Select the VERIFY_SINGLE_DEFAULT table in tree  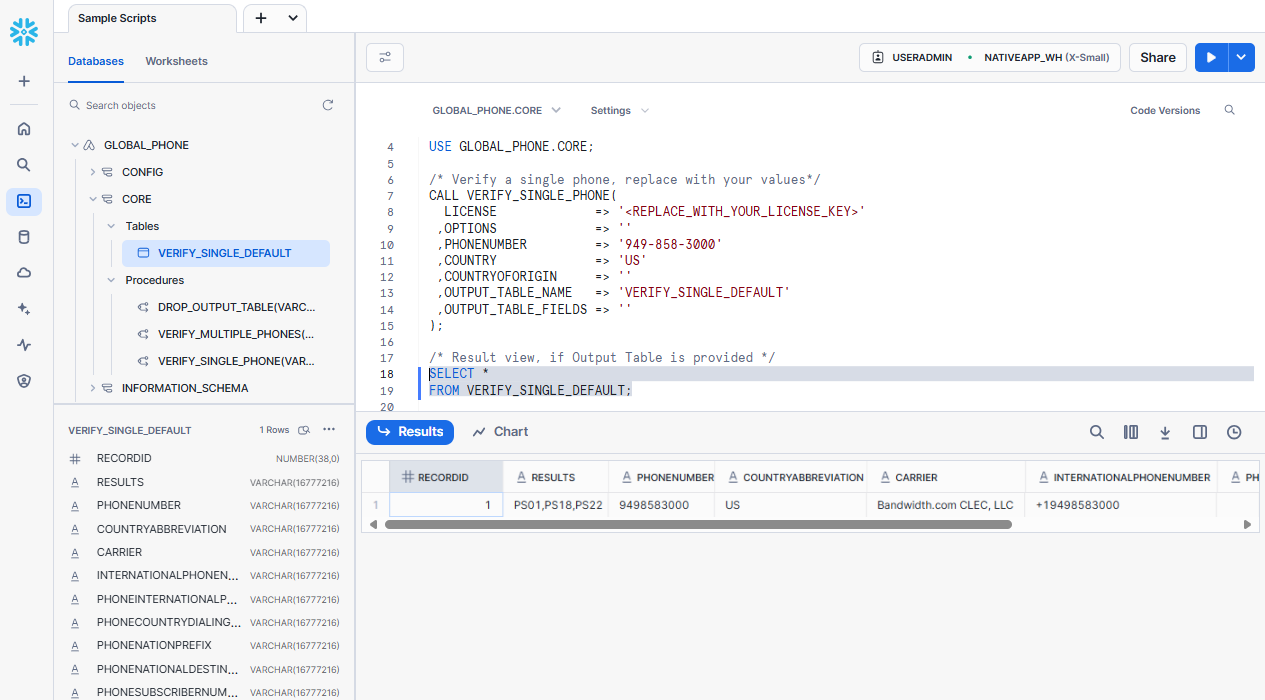pos(226,253)
